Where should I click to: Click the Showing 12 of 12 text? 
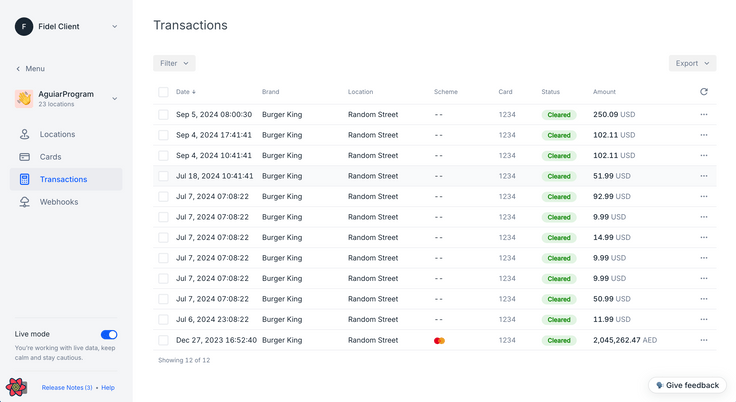(184, 360)
